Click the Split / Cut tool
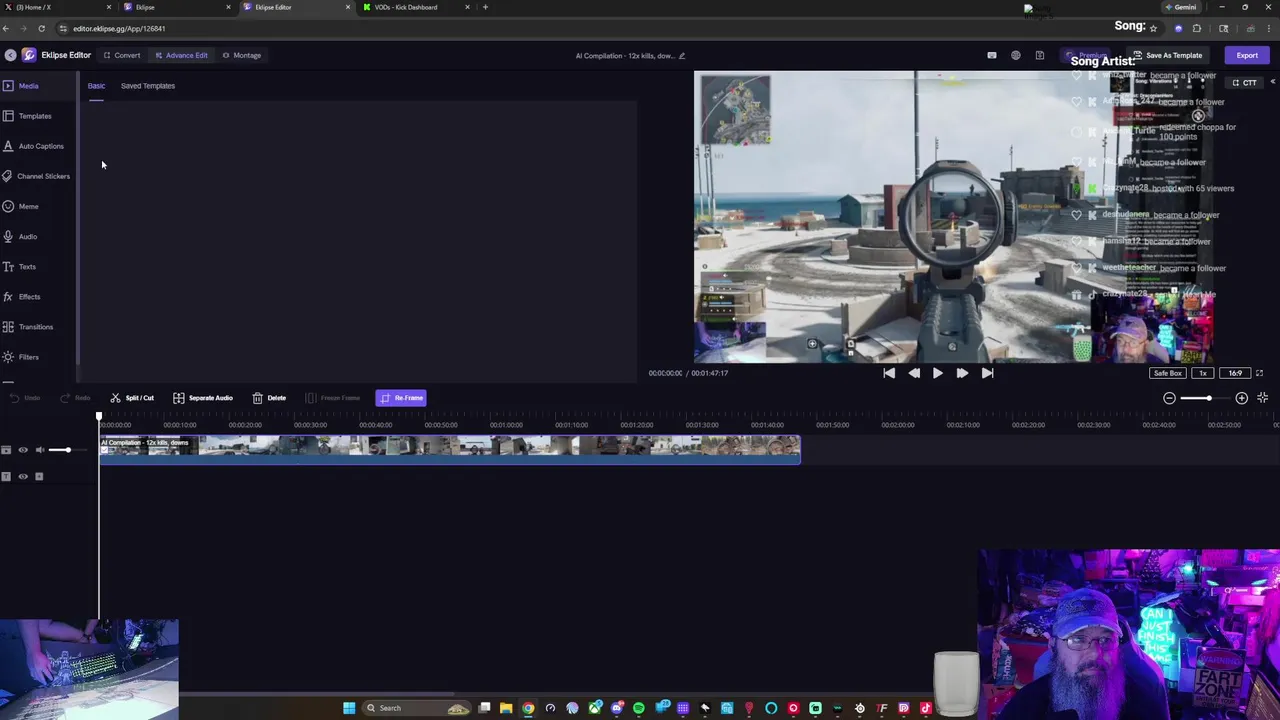This screenshot has height=720, width=1280. 132,398
